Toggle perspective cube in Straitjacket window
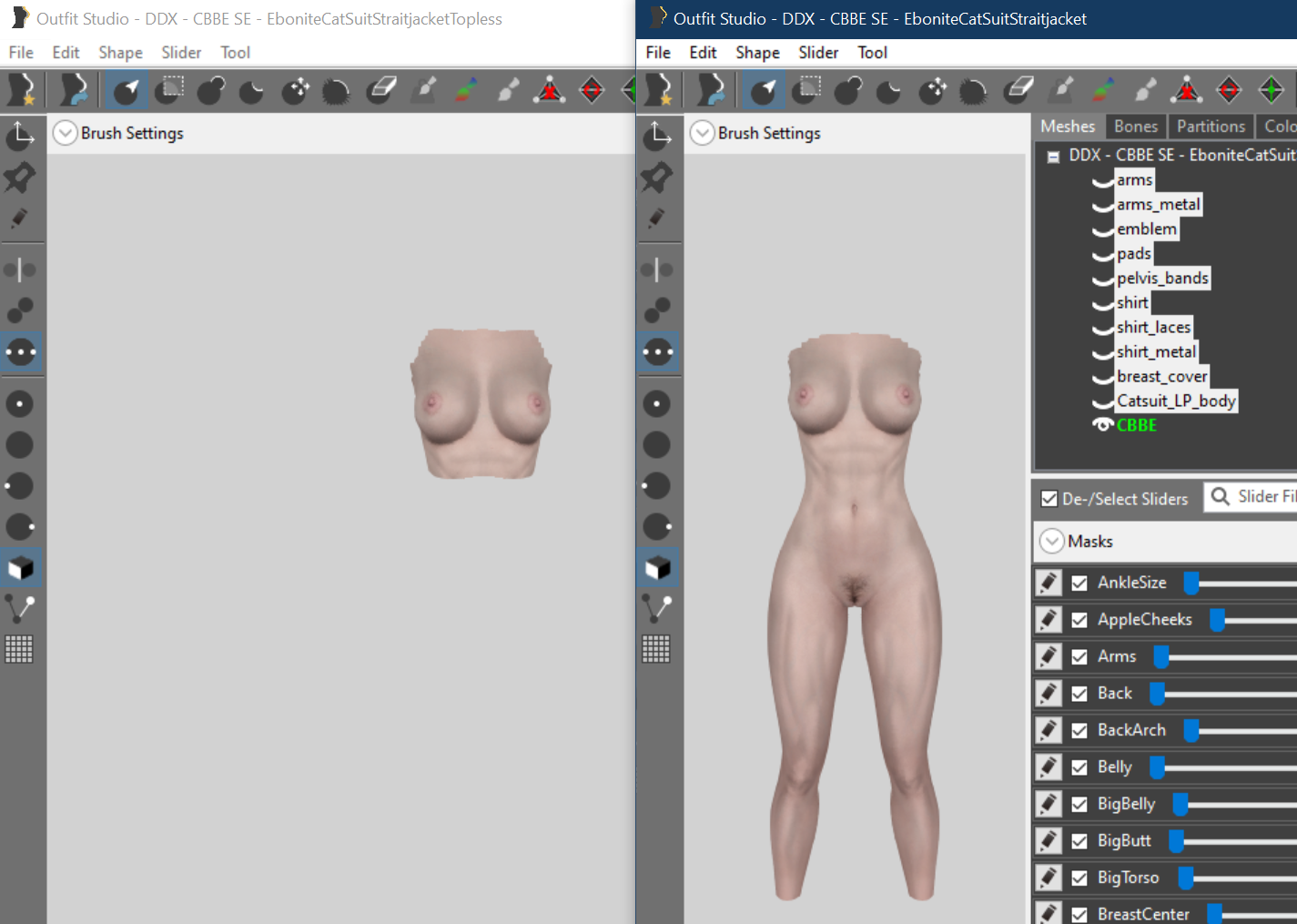 (657, 568)
